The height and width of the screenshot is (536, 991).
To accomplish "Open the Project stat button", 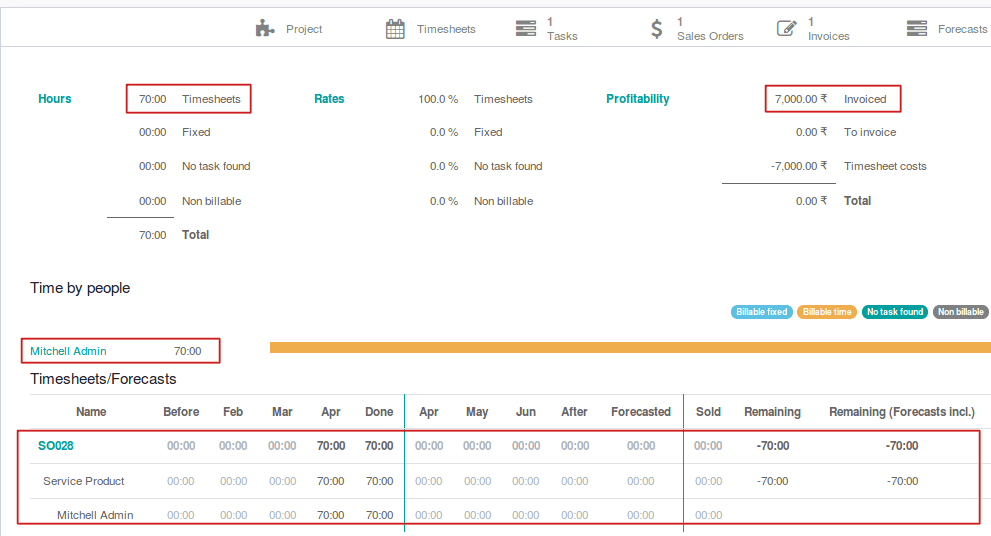I will click(x=289, y=29).
